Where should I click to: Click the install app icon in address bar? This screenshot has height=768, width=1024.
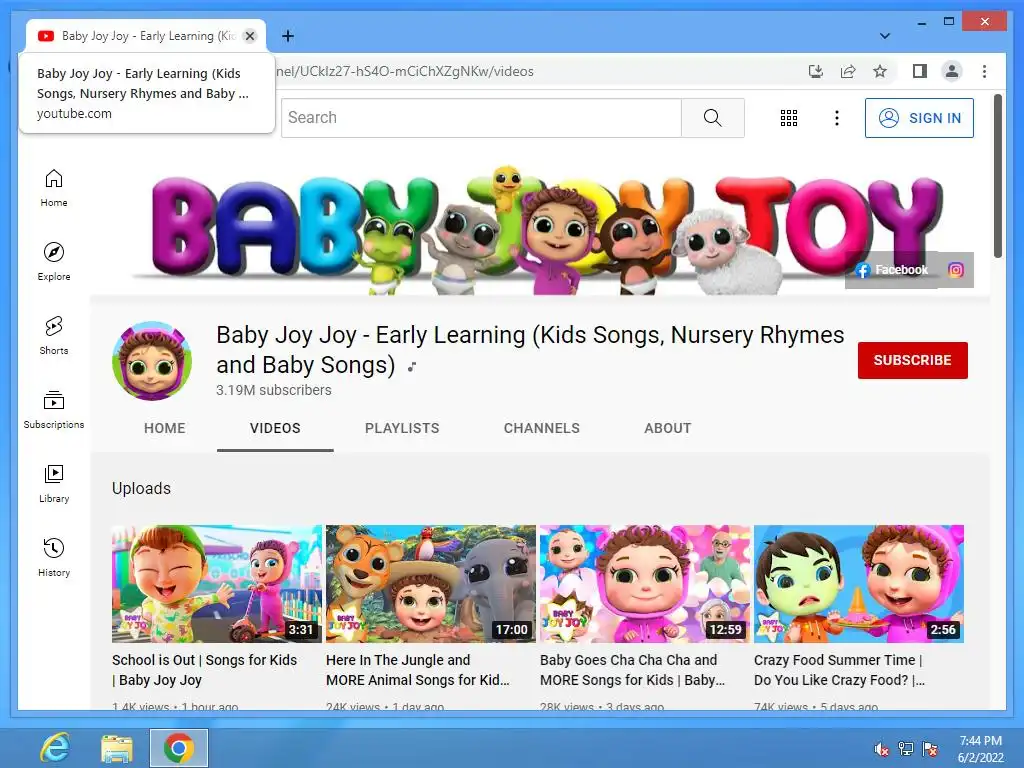[816, 71]
